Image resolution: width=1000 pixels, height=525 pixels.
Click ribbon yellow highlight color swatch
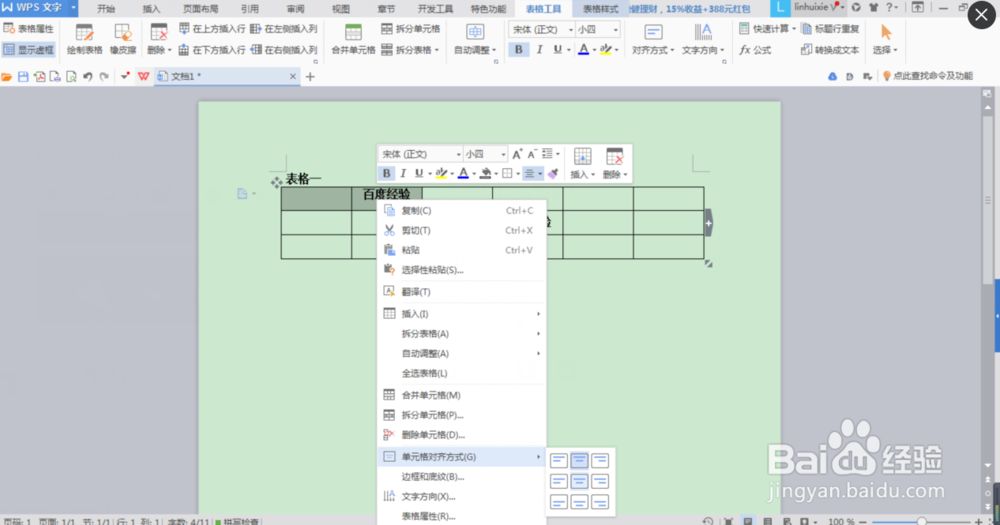click(x=605, y=49)
